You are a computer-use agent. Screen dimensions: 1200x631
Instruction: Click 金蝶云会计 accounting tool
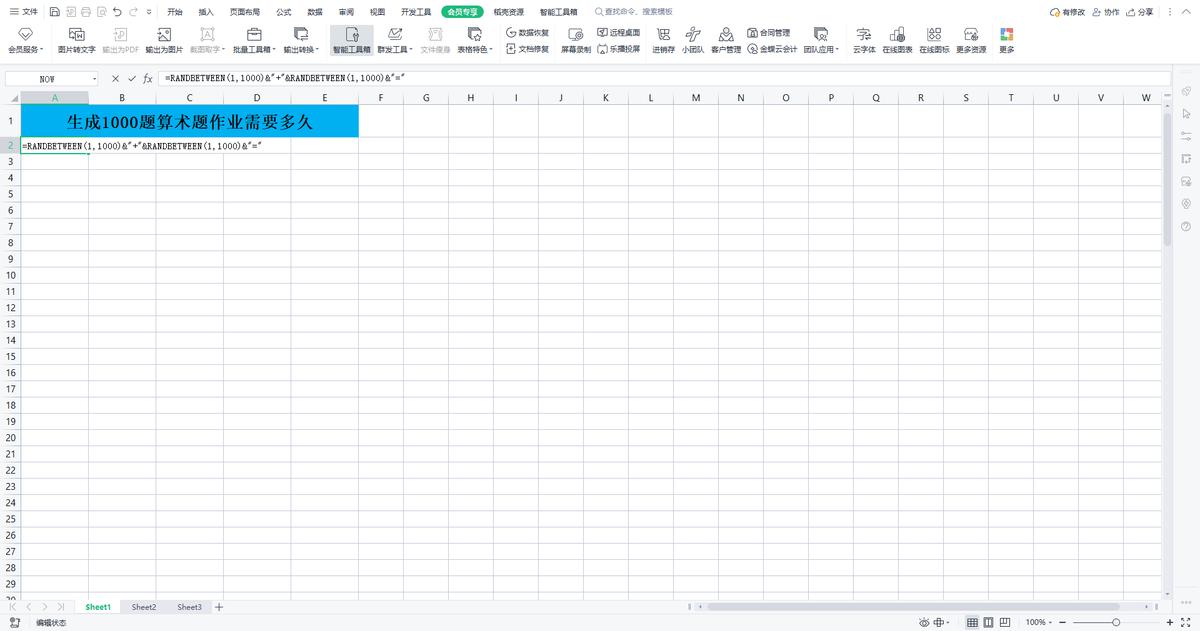click(x=772, y=48)
